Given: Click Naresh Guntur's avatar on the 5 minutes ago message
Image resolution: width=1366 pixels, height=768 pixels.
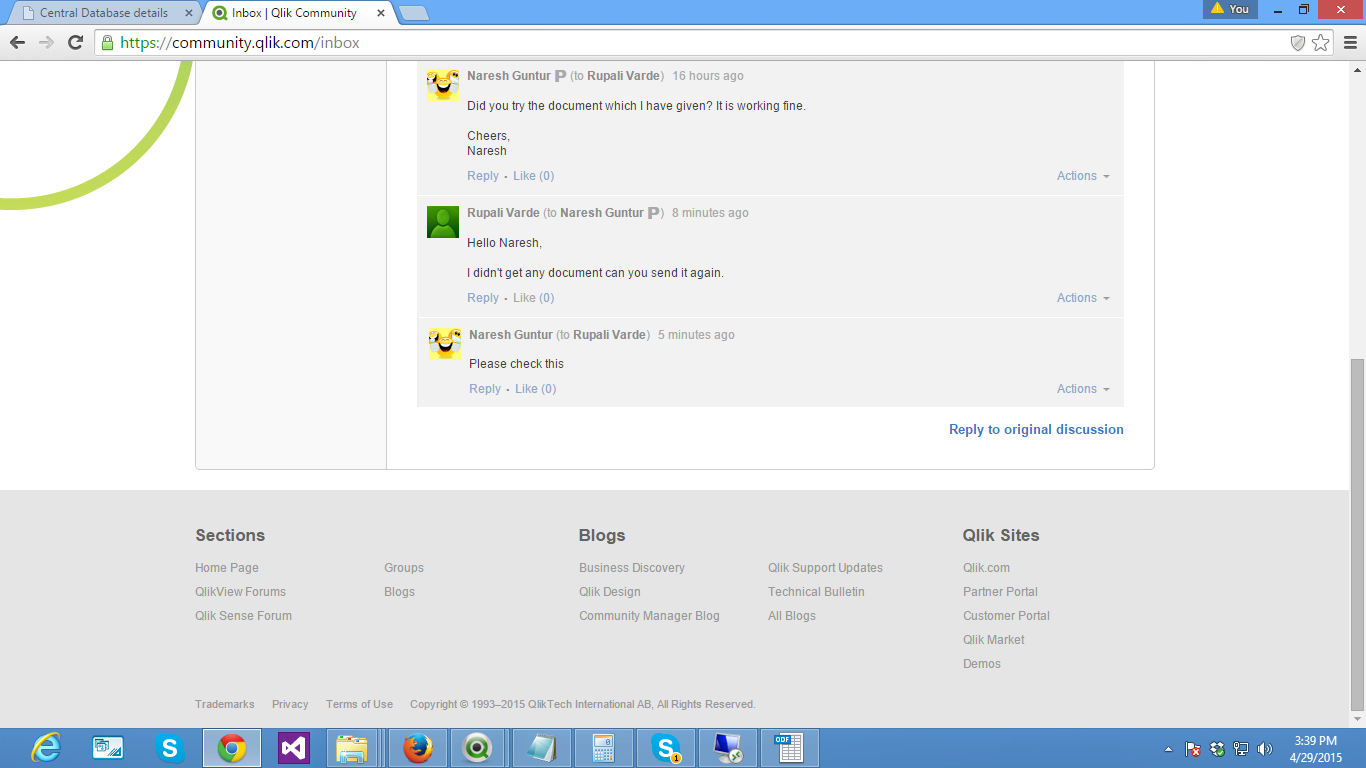Looking at the screenshot, I should tap(445, 343).
